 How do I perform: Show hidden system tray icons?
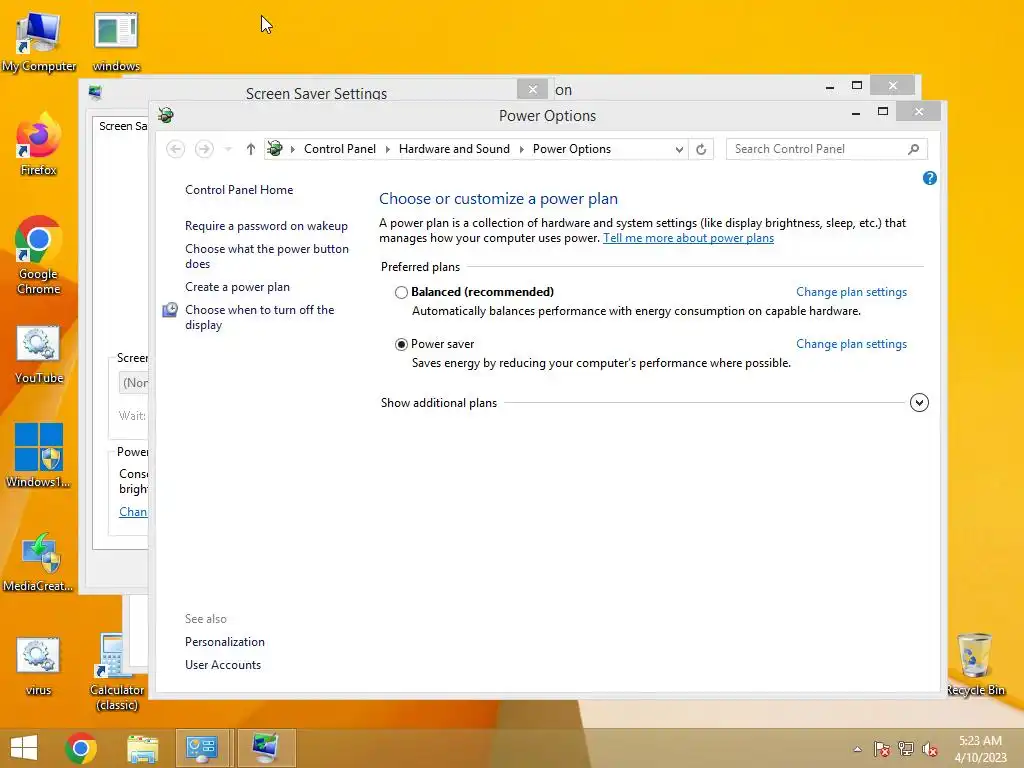[x=857, y=749]
